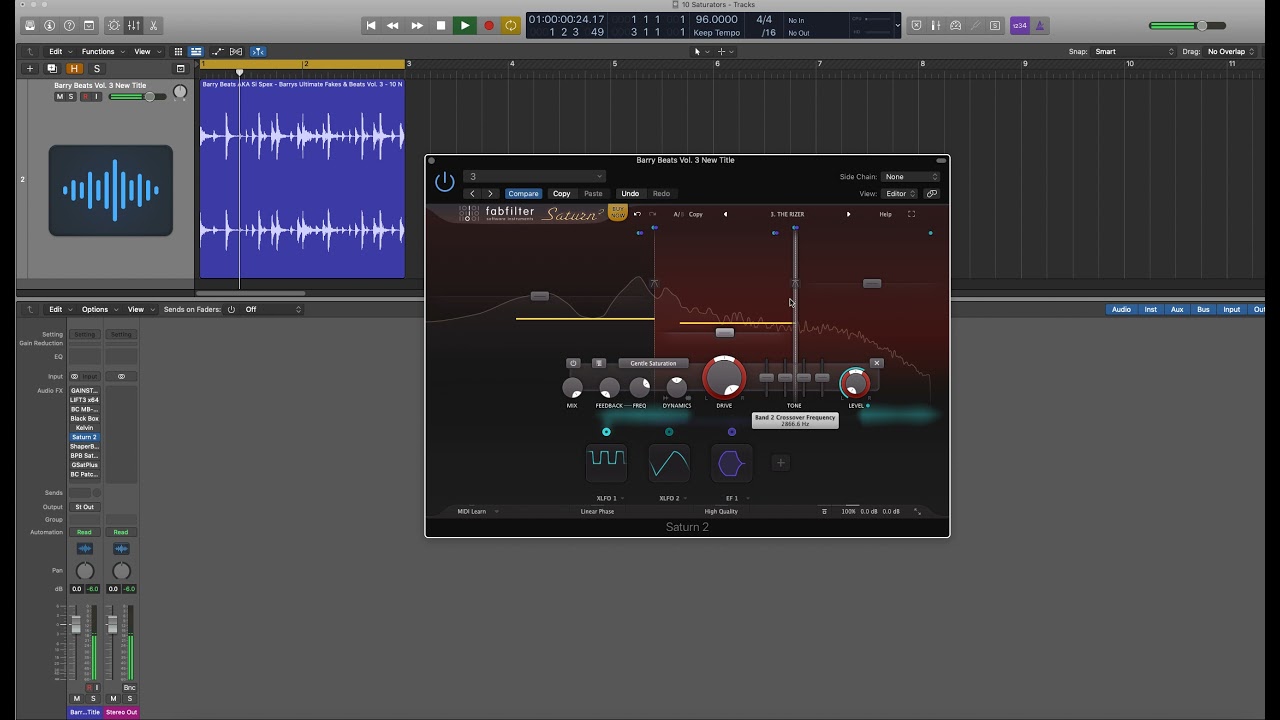Open Smart Controls
The image size is (1280, 720).
(114, 26)
